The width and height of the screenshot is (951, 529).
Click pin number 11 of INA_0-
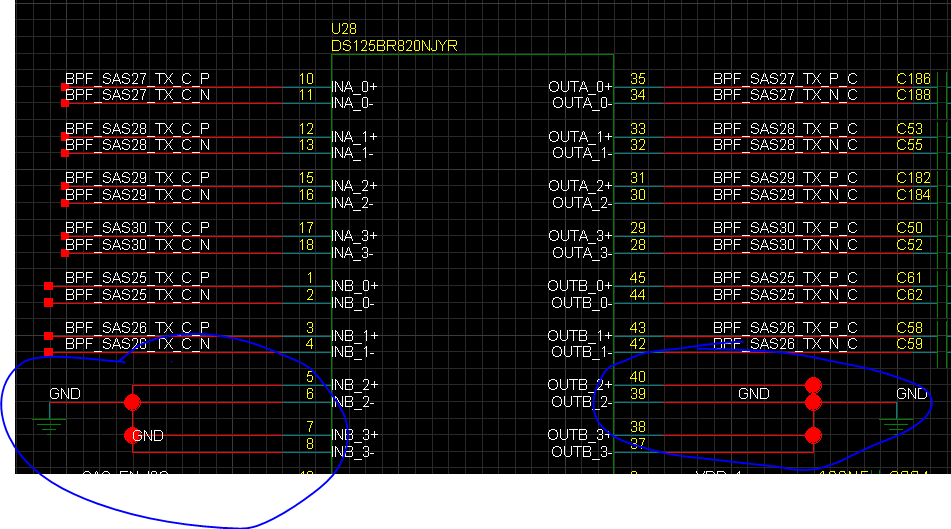306,95
